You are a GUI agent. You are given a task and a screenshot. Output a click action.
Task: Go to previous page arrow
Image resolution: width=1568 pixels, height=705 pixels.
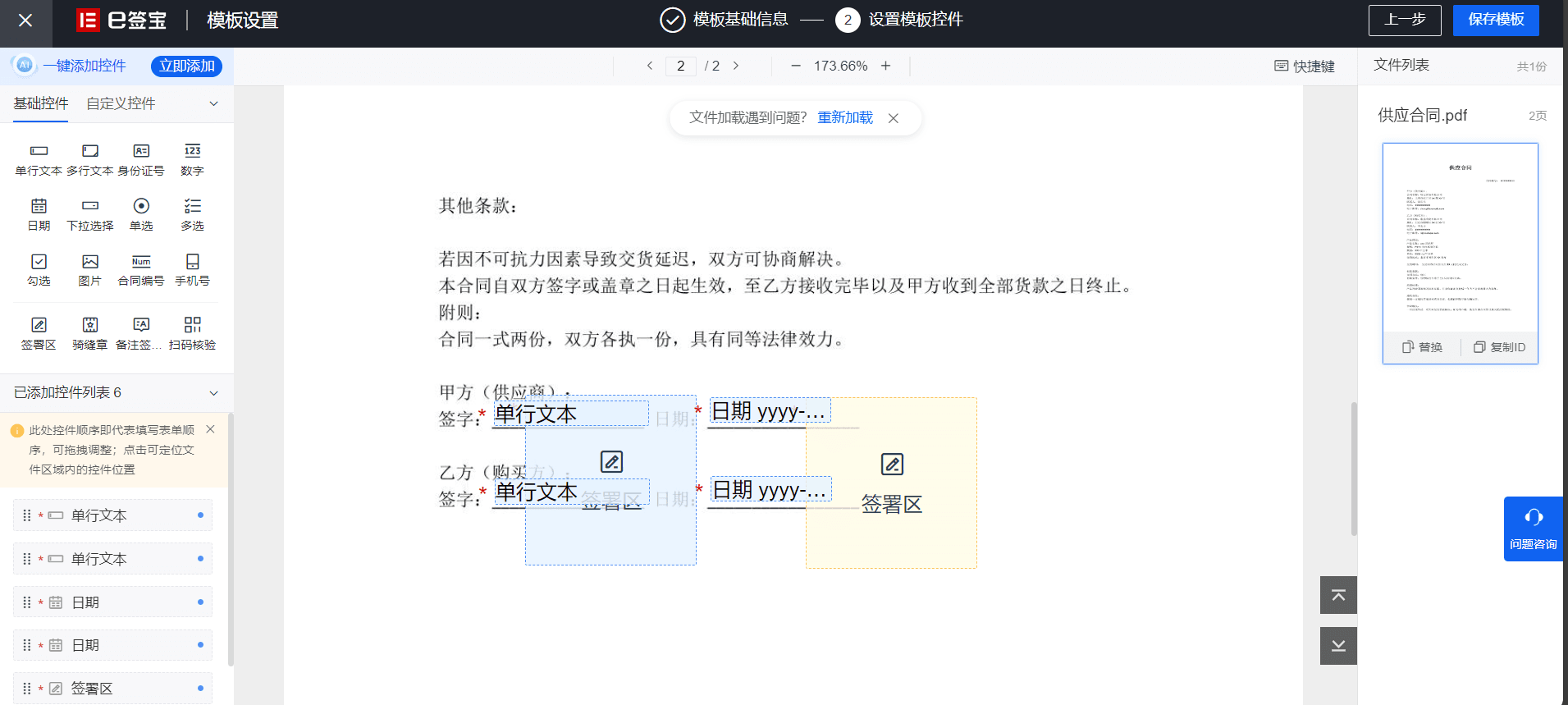pyautogui.click(x=650, y=66)
